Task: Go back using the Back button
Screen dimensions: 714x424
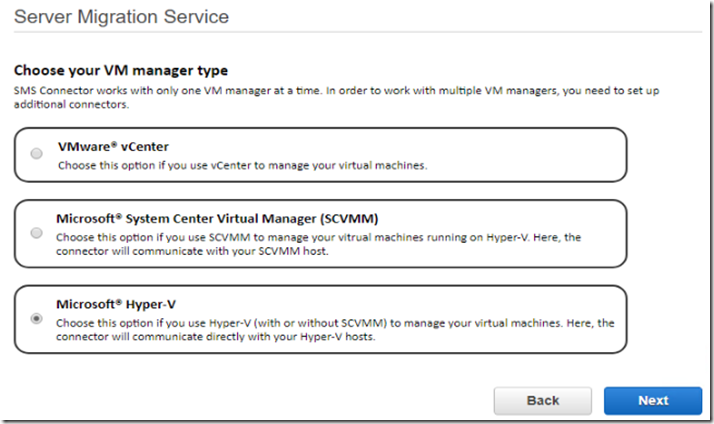Action: tap(543, 401)
